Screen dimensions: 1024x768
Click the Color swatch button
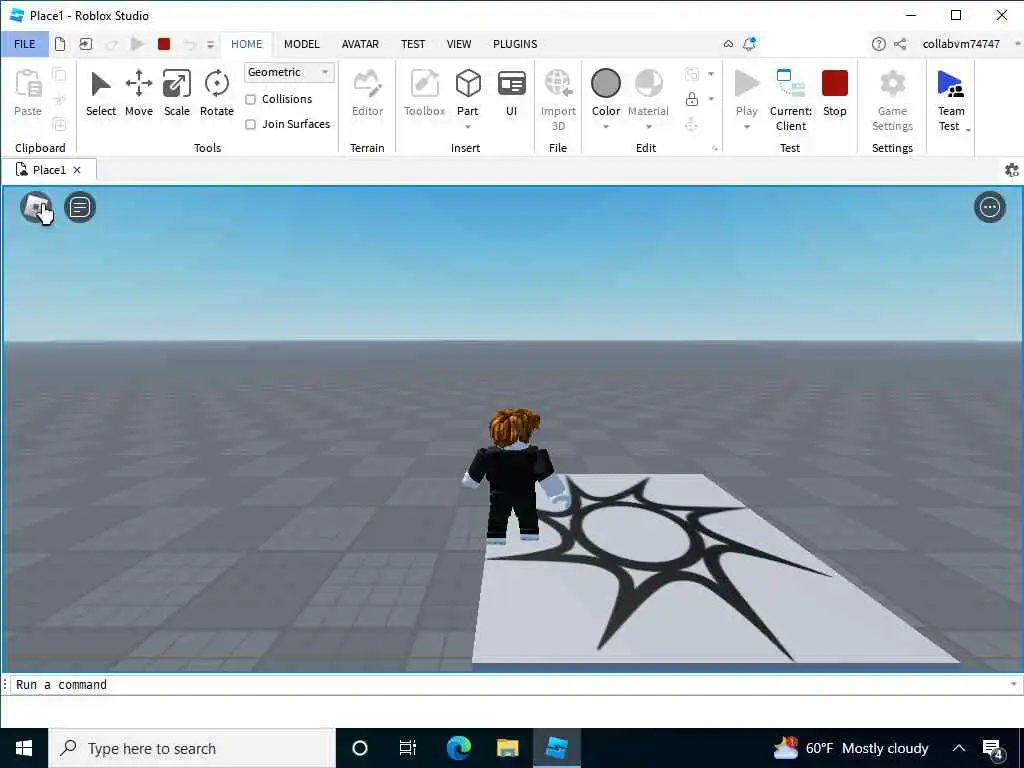click(605, 93)
